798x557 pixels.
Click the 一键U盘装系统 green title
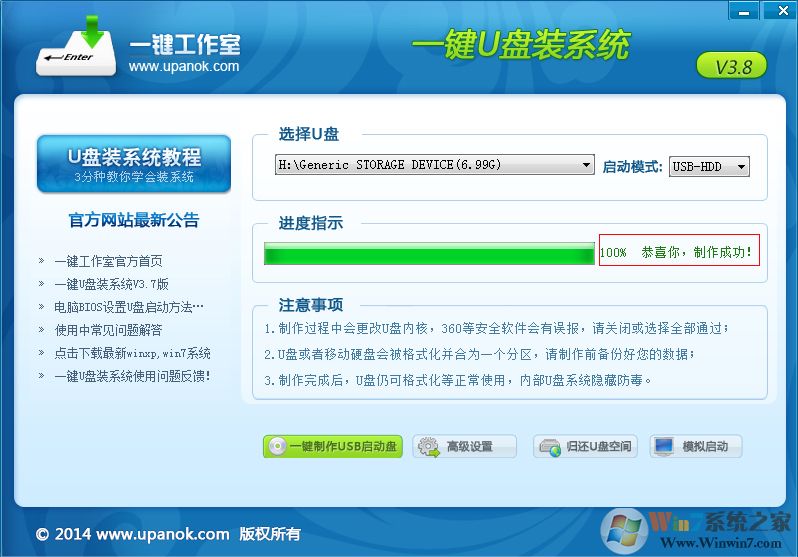click(521, 45)
